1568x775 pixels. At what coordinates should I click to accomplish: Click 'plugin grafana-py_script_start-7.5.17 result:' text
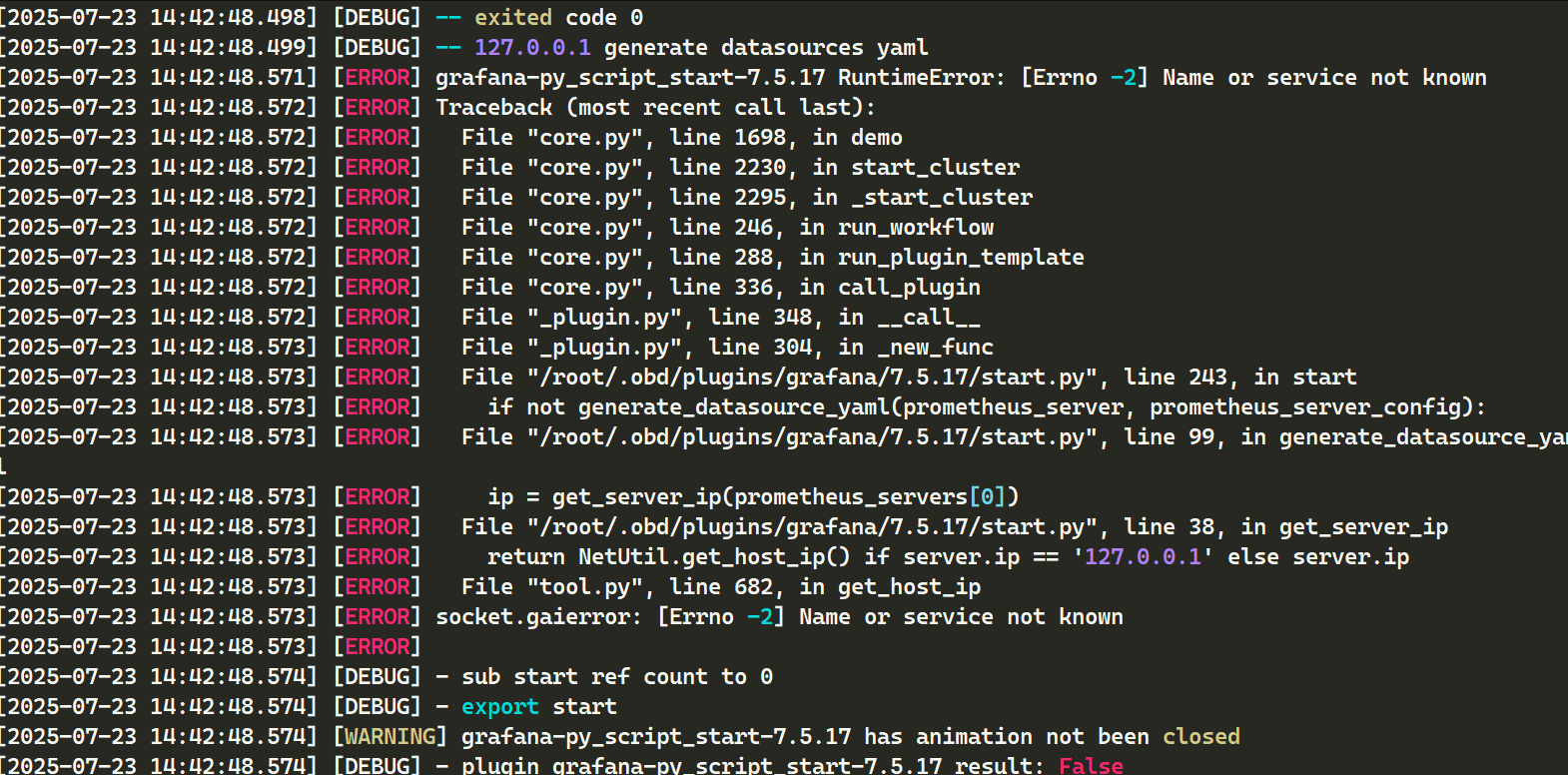(753, 765)
